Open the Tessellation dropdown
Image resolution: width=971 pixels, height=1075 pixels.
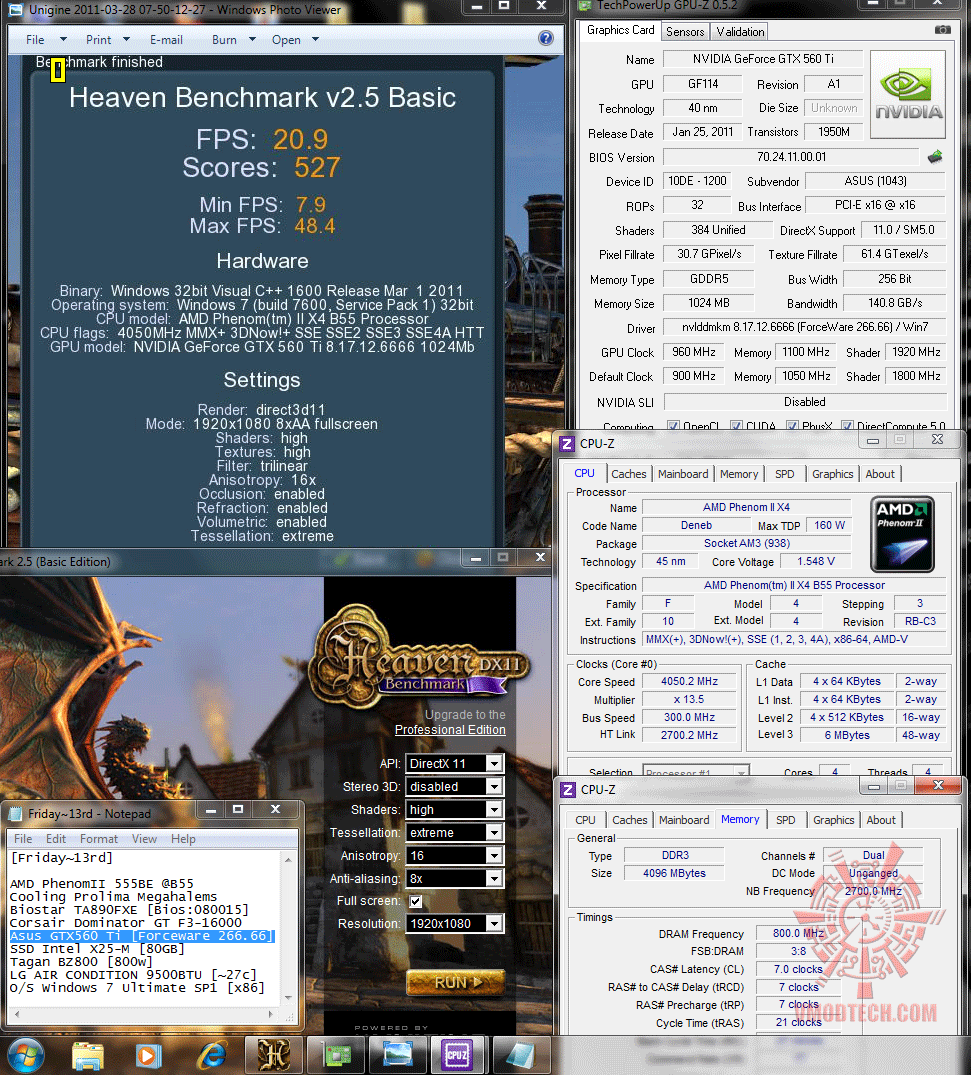click(455, 832)
